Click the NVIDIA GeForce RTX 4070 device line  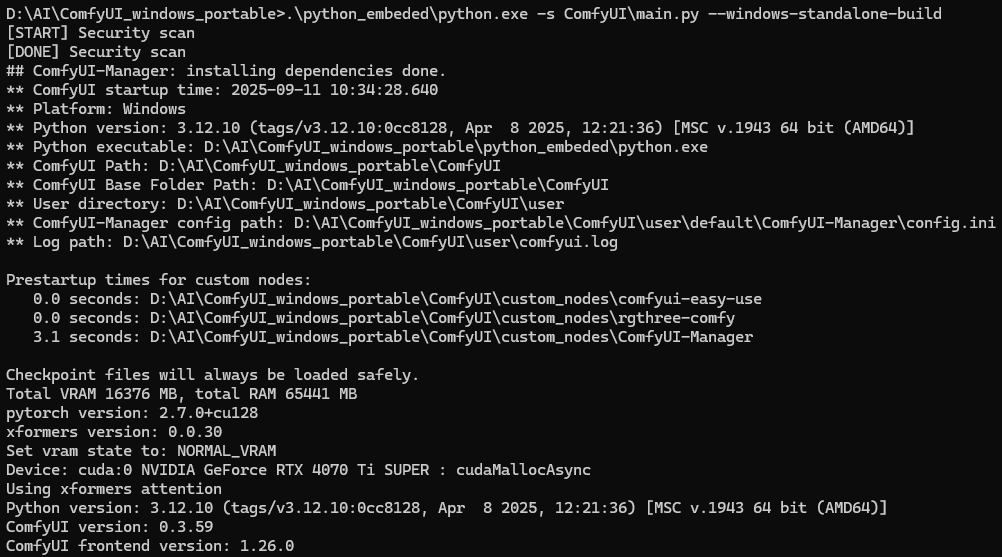click(x=298, y=470)
